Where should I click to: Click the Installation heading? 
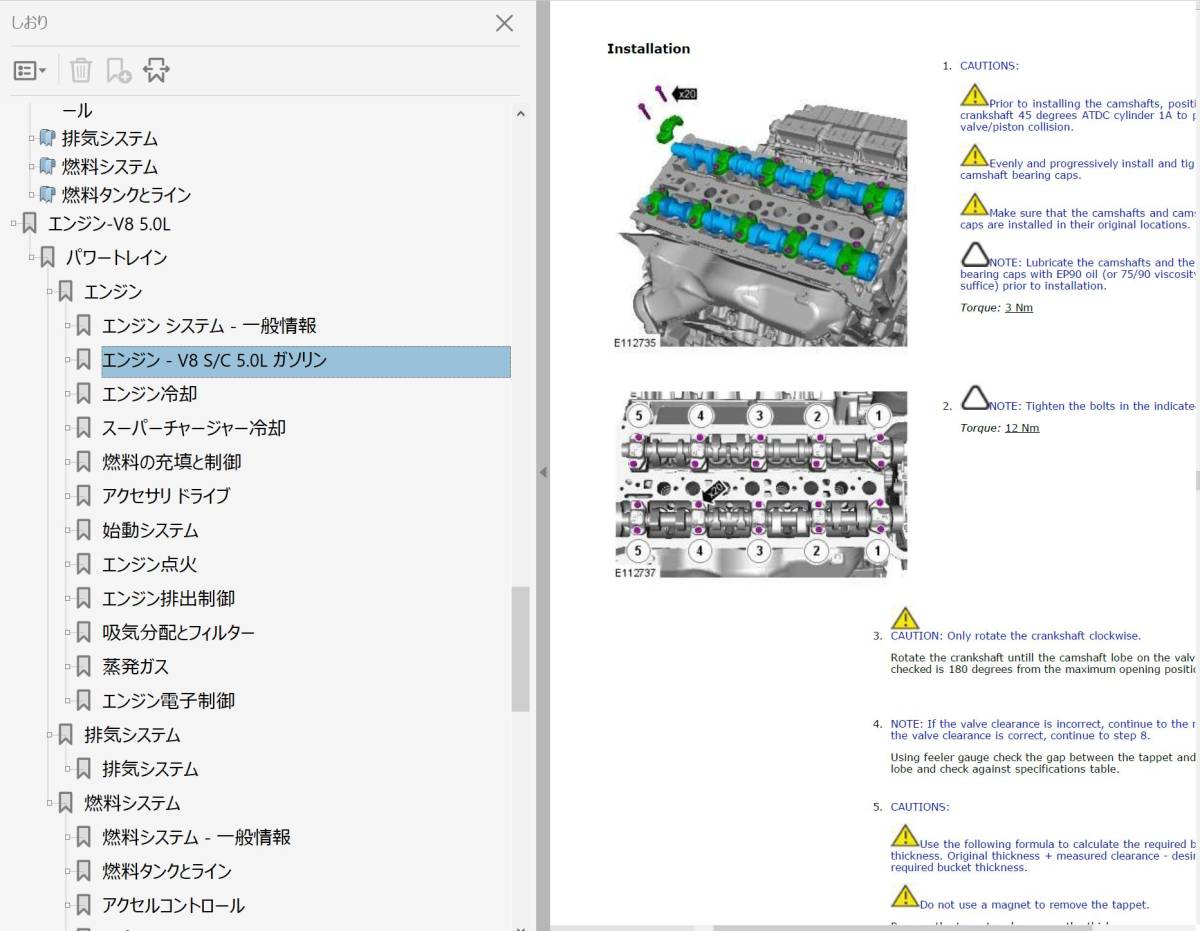click(648, 48)
